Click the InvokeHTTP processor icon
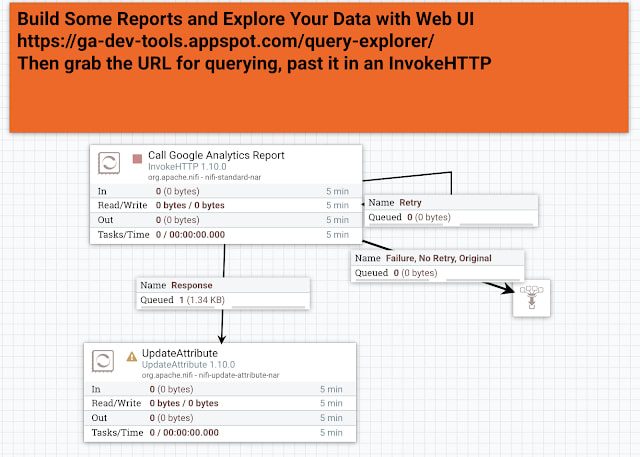This screenshot has width=640, height=457. point(109,163)
